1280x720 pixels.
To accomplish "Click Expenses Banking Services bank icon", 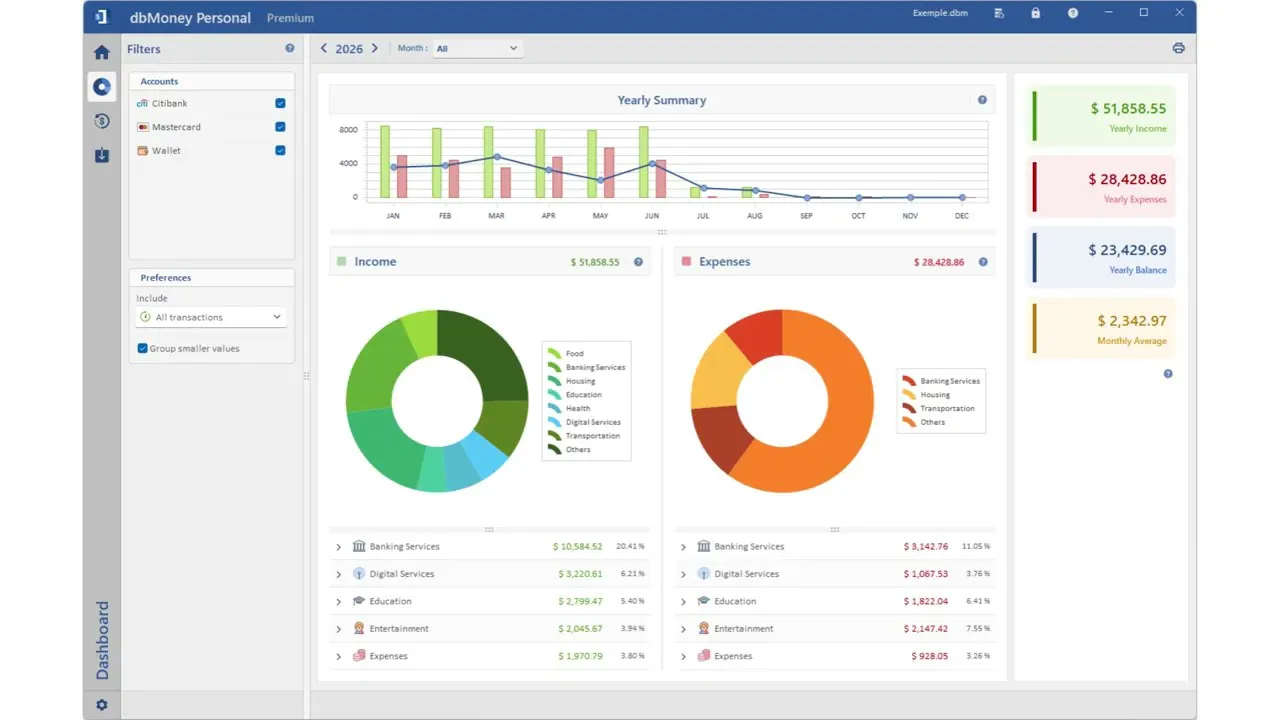I will coord(704,547).
